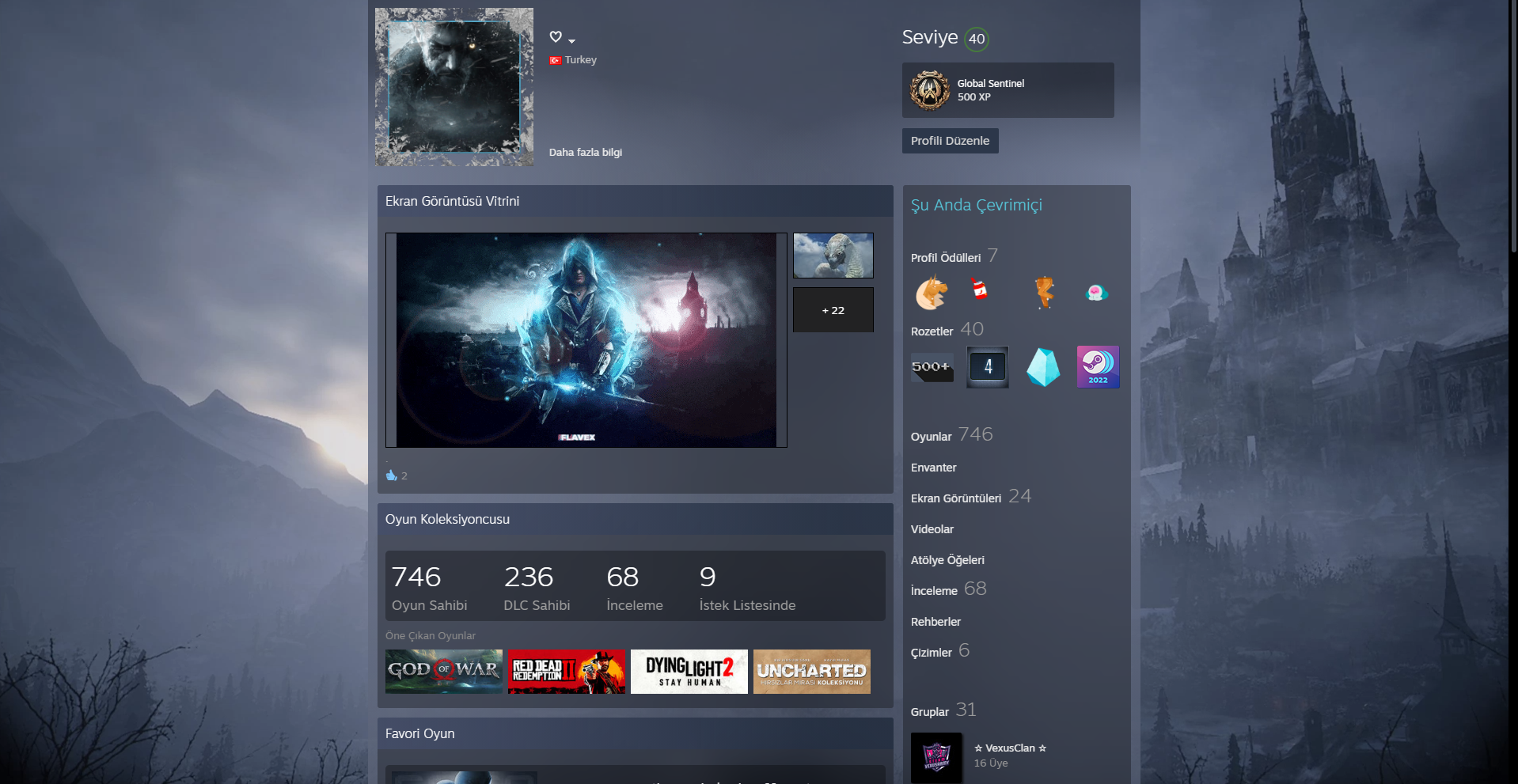
Task: Click the orange horse profile award icon
Action: click(x=932, y=293)
